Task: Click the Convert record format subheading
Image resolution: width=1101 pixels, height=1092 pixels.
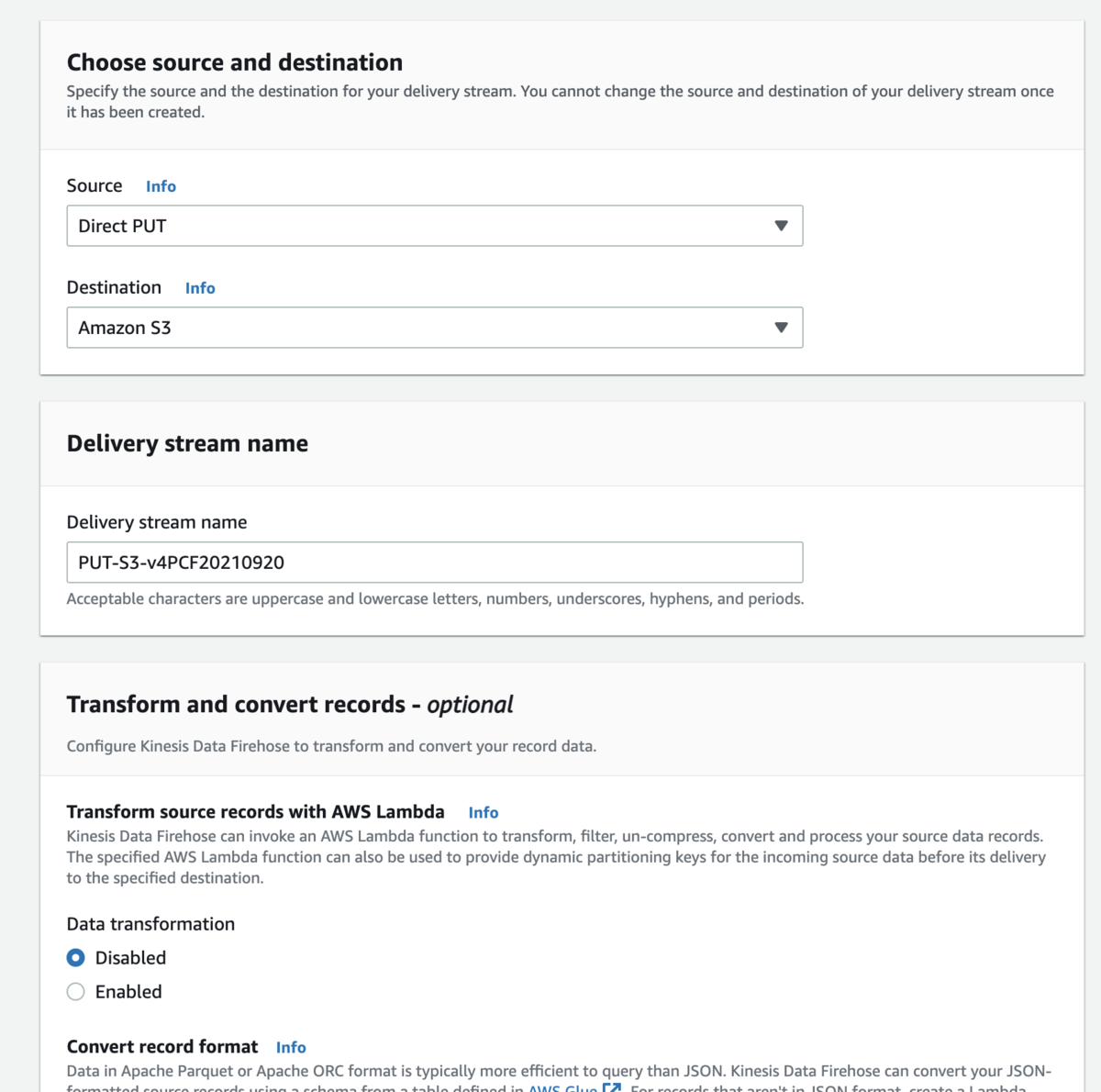Action: [162, 1047]
